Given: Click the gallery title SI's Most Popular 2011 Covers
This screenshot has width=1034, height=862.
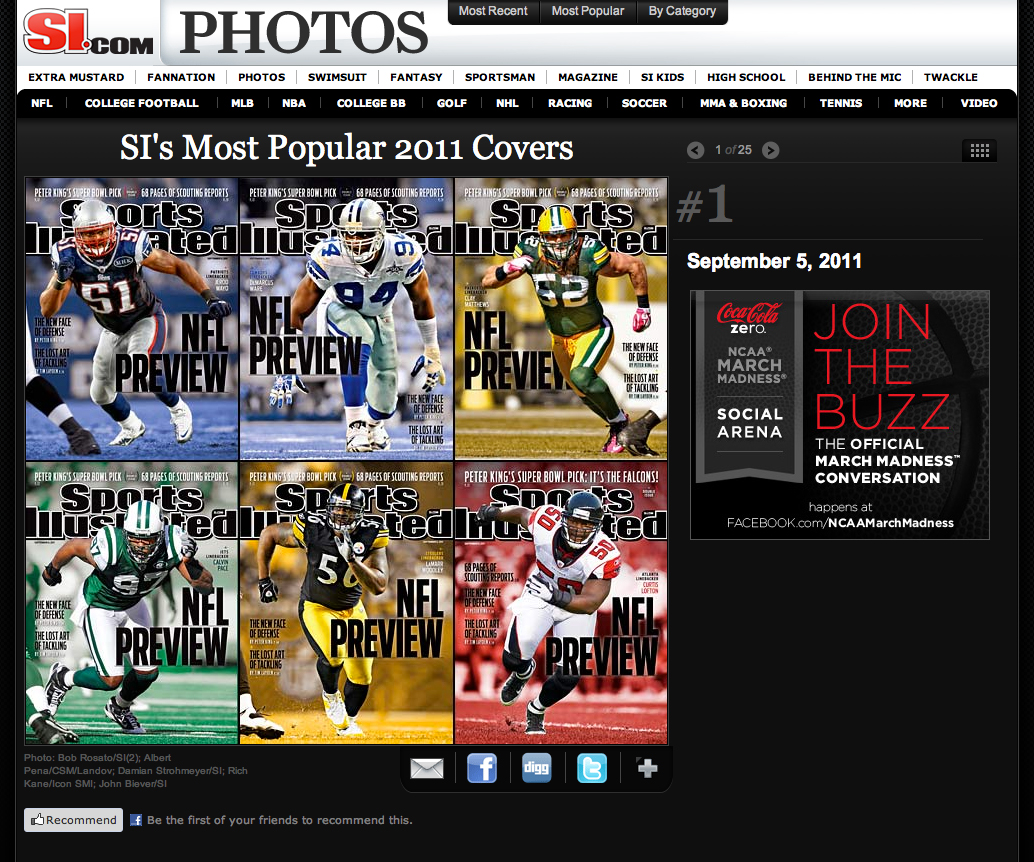Looking at the screenshot, I should tap(346, 148).
